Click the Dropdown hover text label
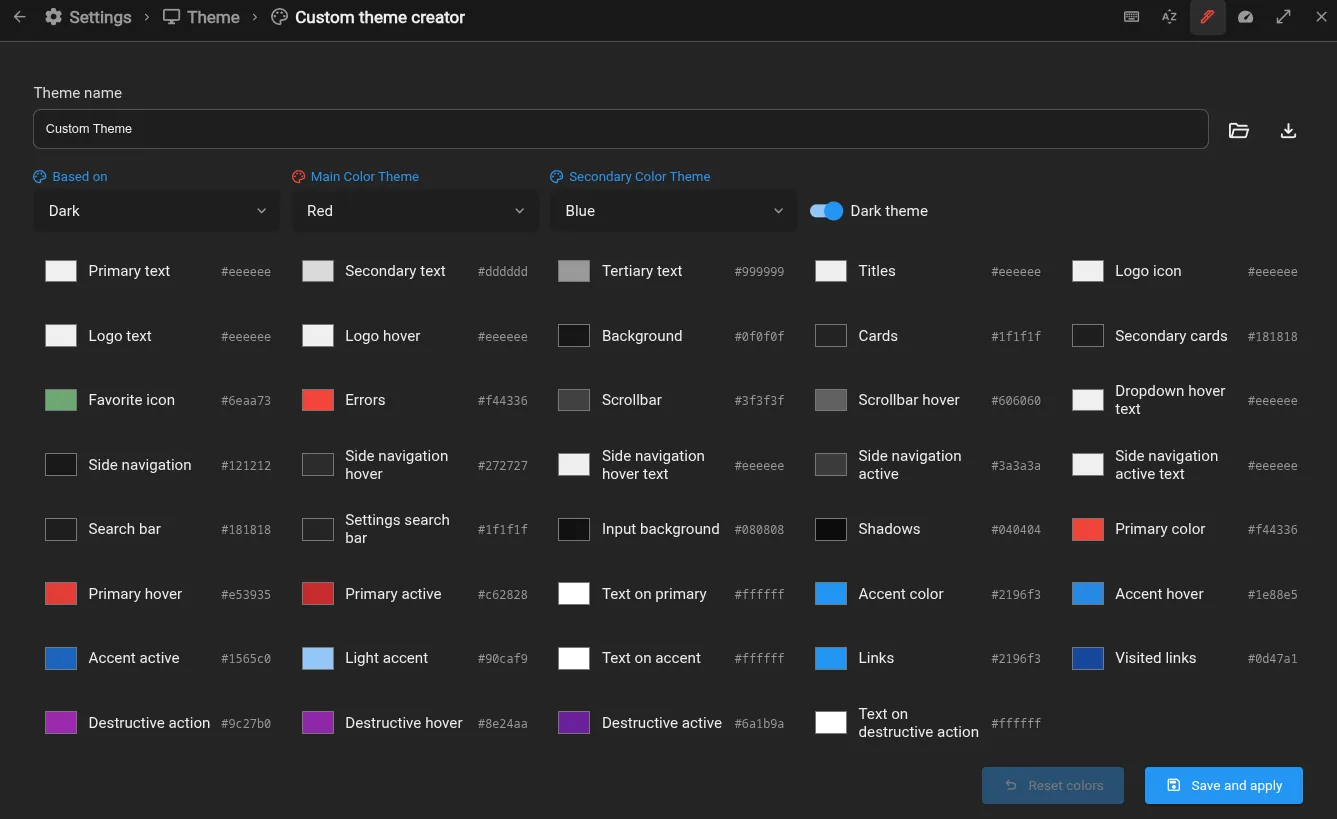 pos(1170,400)
